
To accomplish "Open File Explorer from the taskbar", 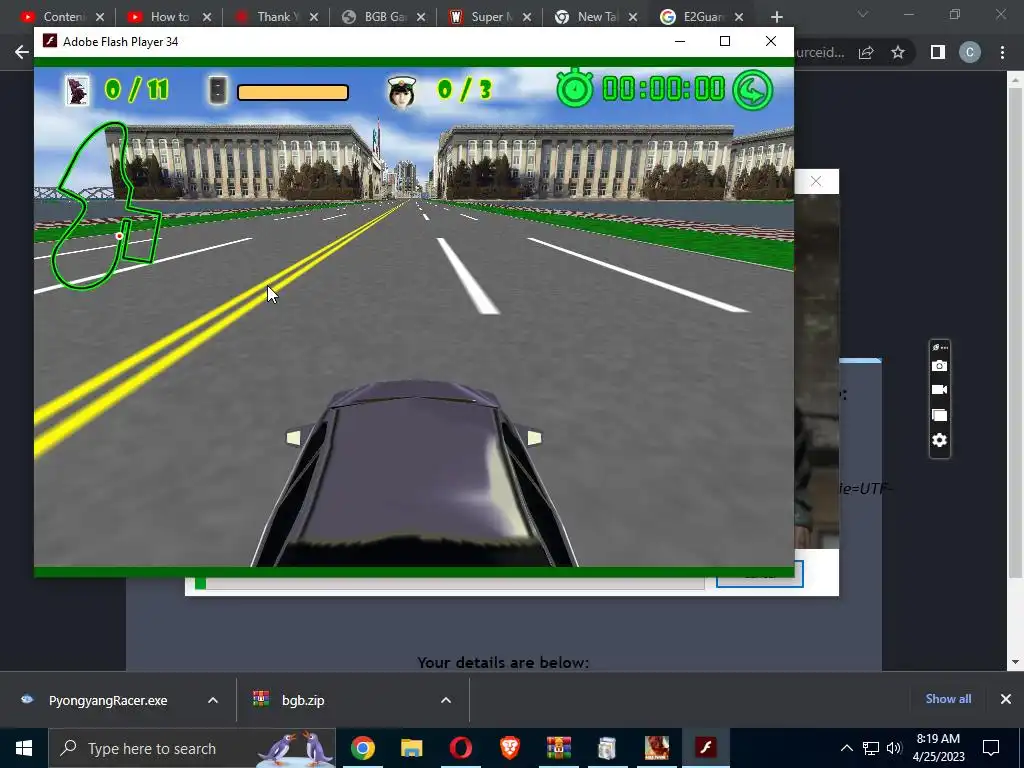I will 411,748.
